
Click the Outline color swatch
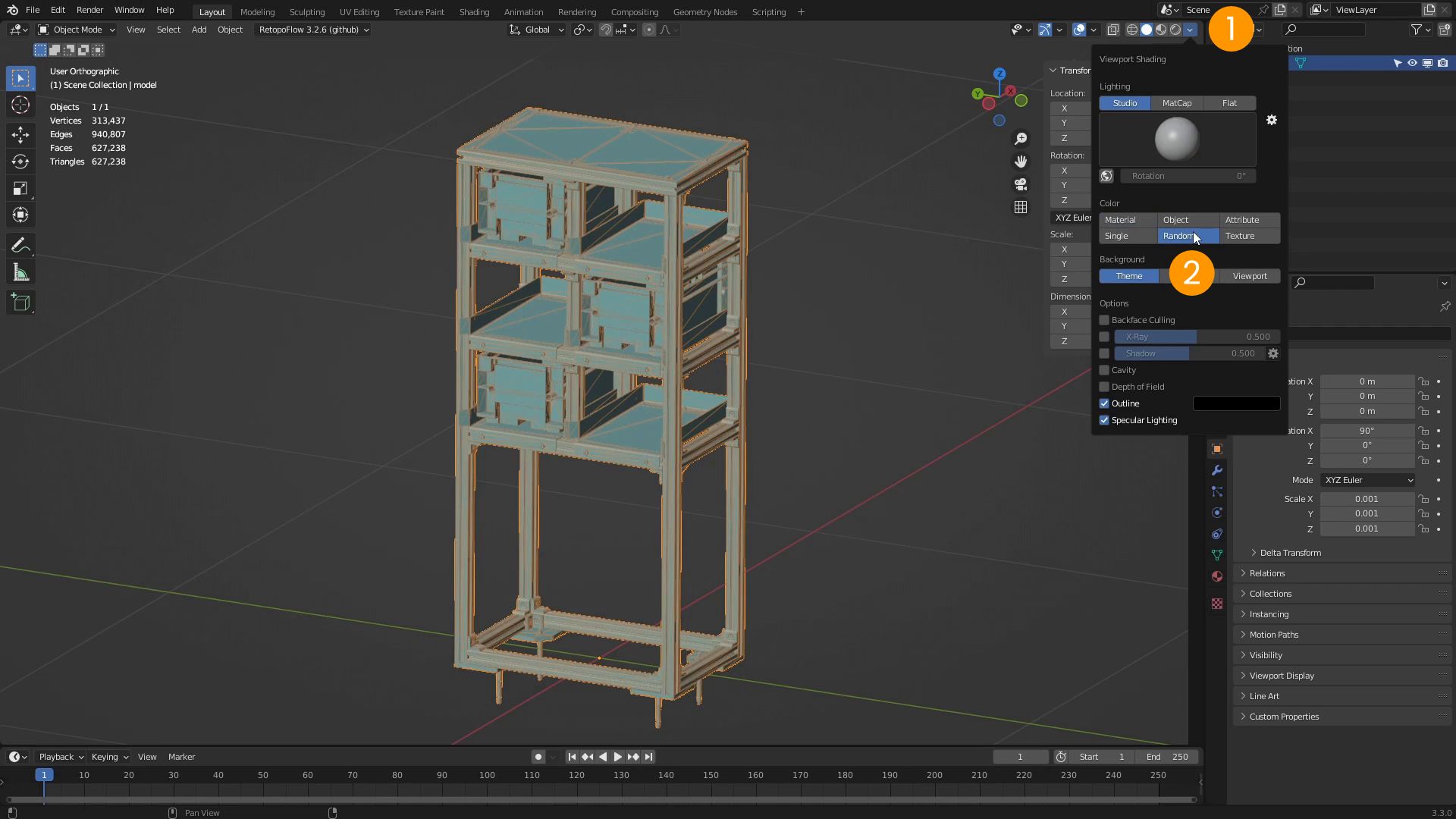1236,403
